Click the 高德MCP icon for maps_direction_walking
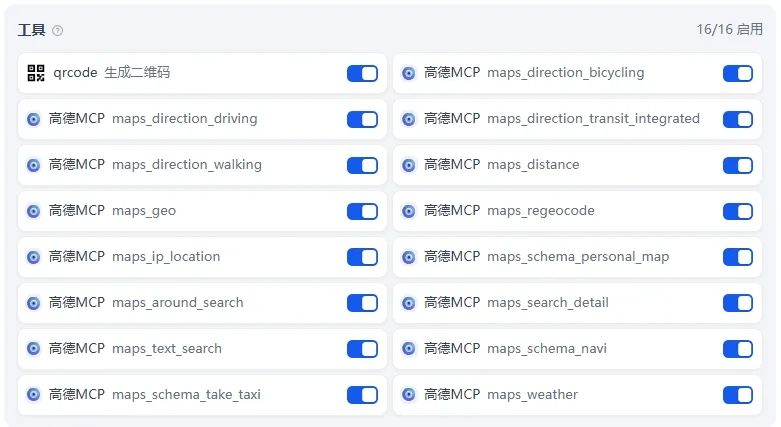Viewport: 781px width, 427px height. coord(33,165)
